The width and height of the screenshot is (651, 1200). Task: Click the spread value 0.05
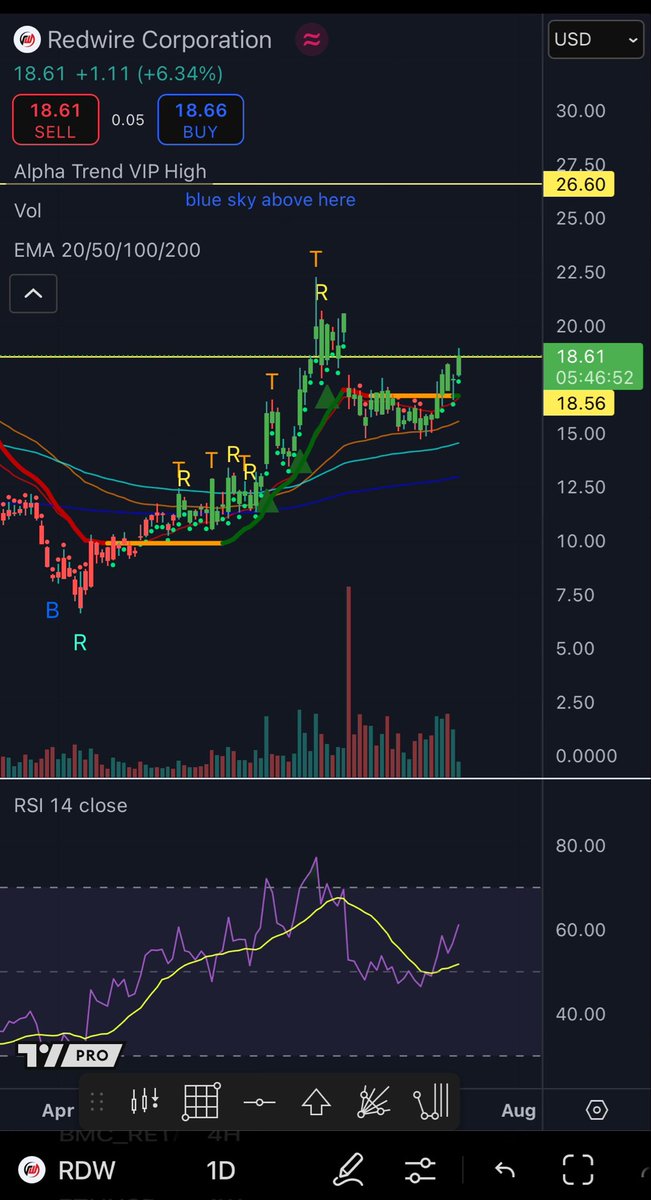point(128,120)
